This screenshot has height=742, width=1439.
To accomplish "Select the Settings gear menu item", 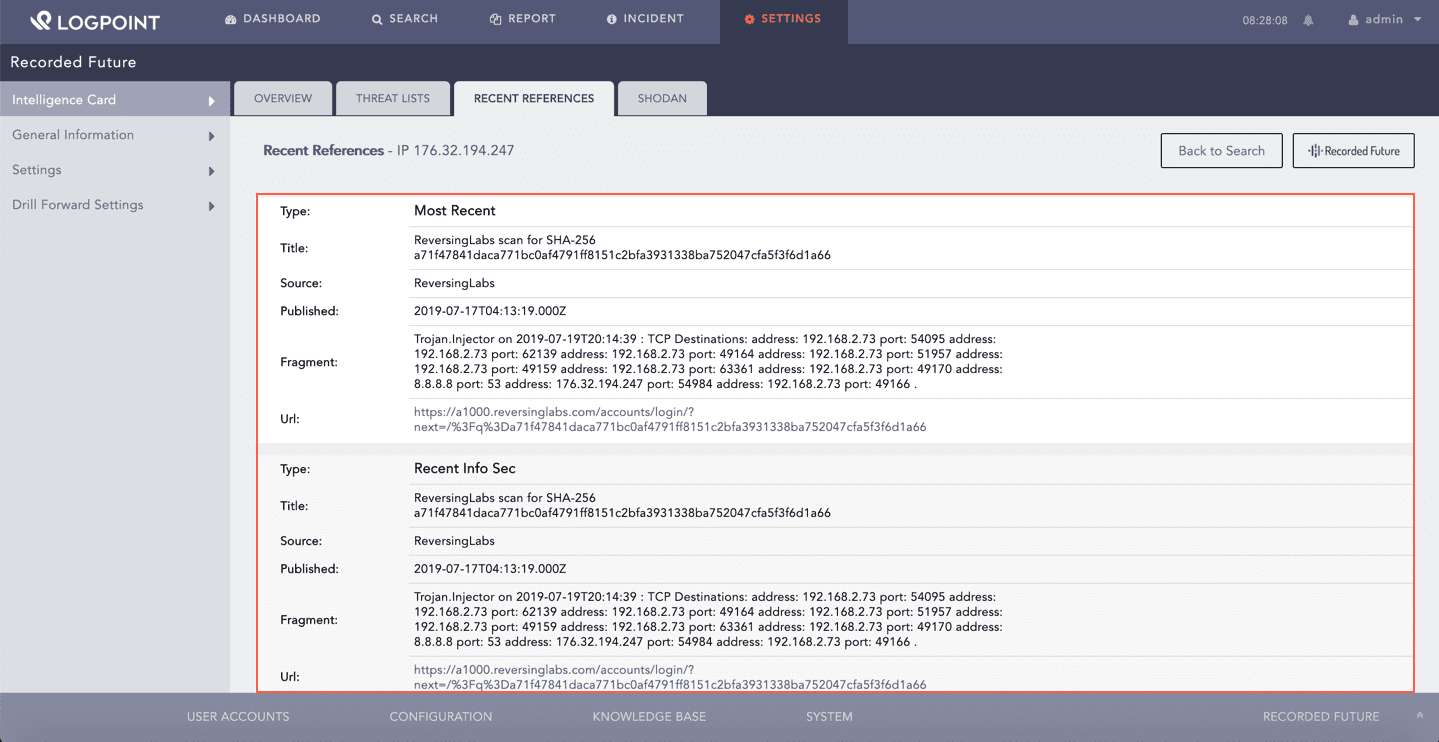I will (x=783, y=19).
